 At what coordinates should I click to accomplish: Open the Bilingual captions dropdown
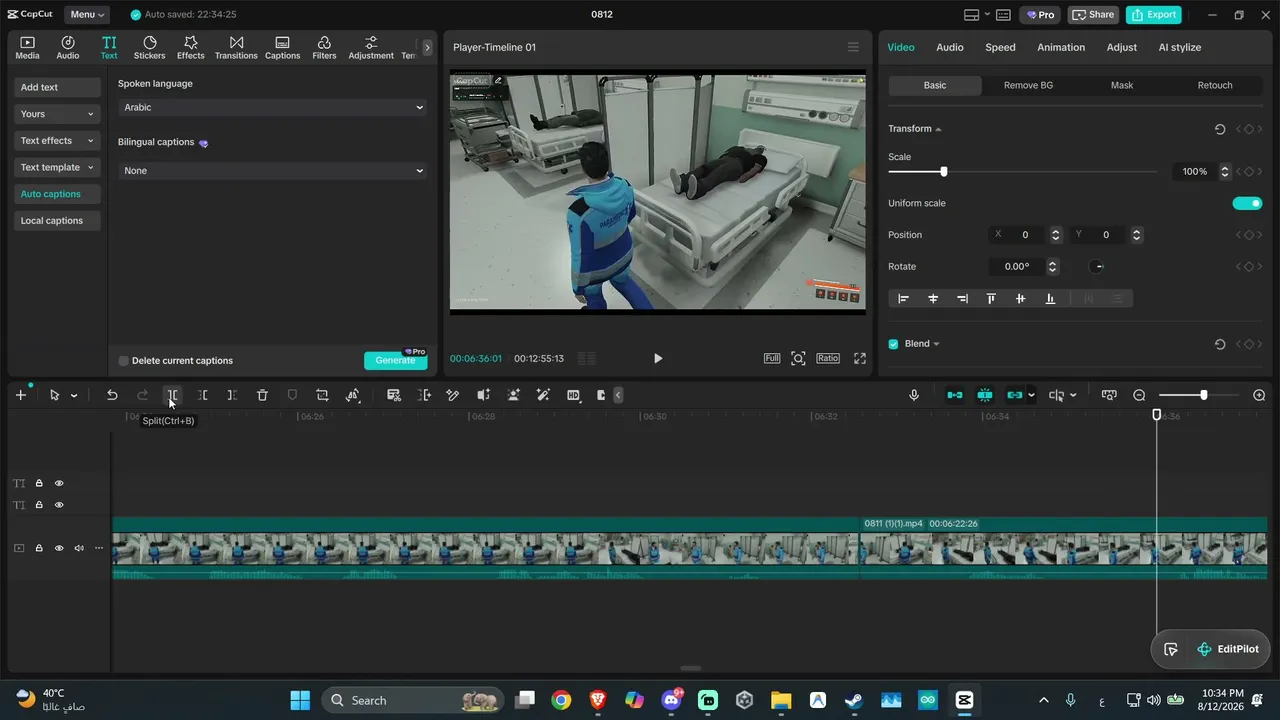click(x=273, y=171)
